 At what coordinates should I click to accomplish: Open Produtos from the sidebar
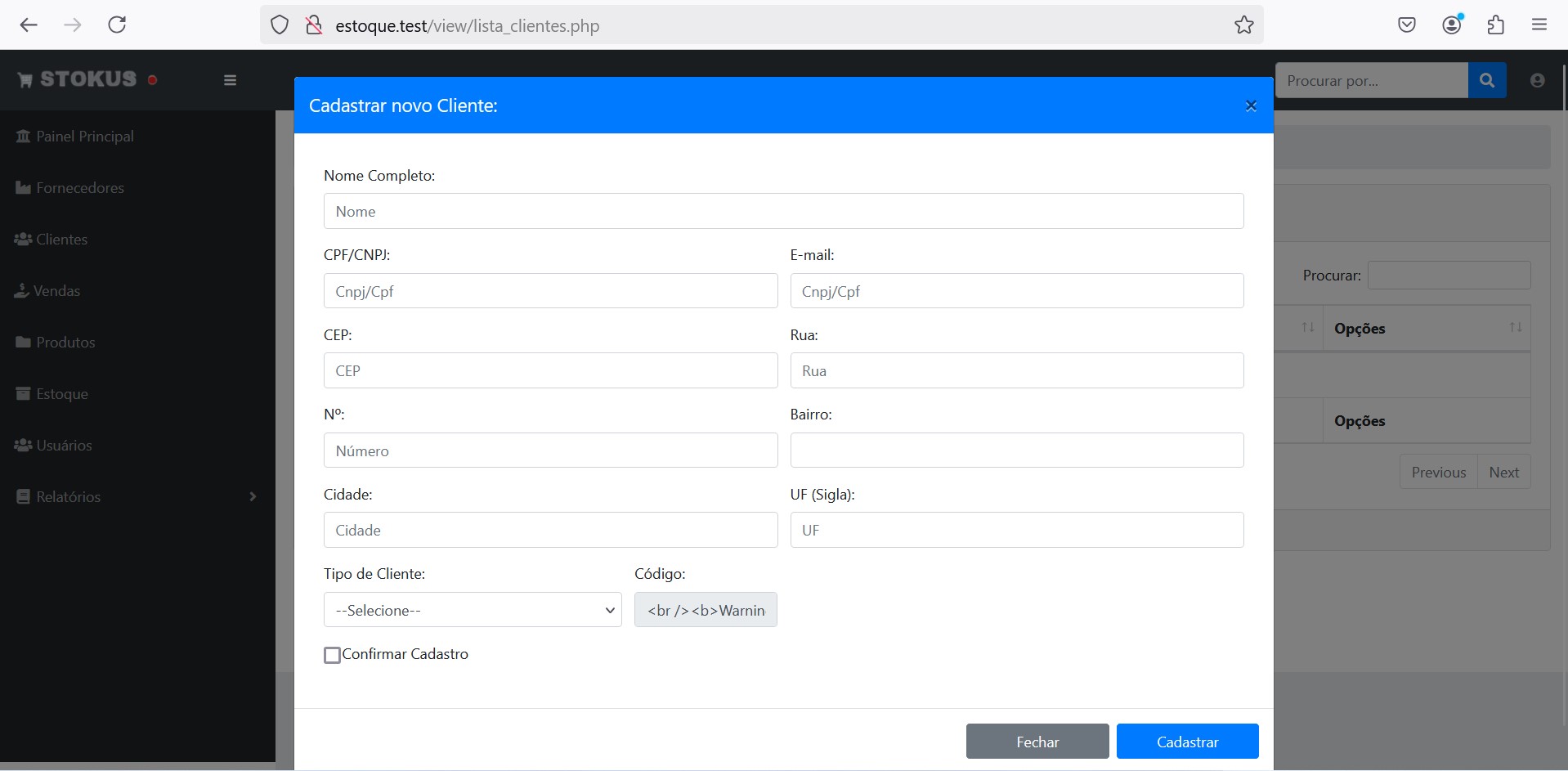click(65, 343)
